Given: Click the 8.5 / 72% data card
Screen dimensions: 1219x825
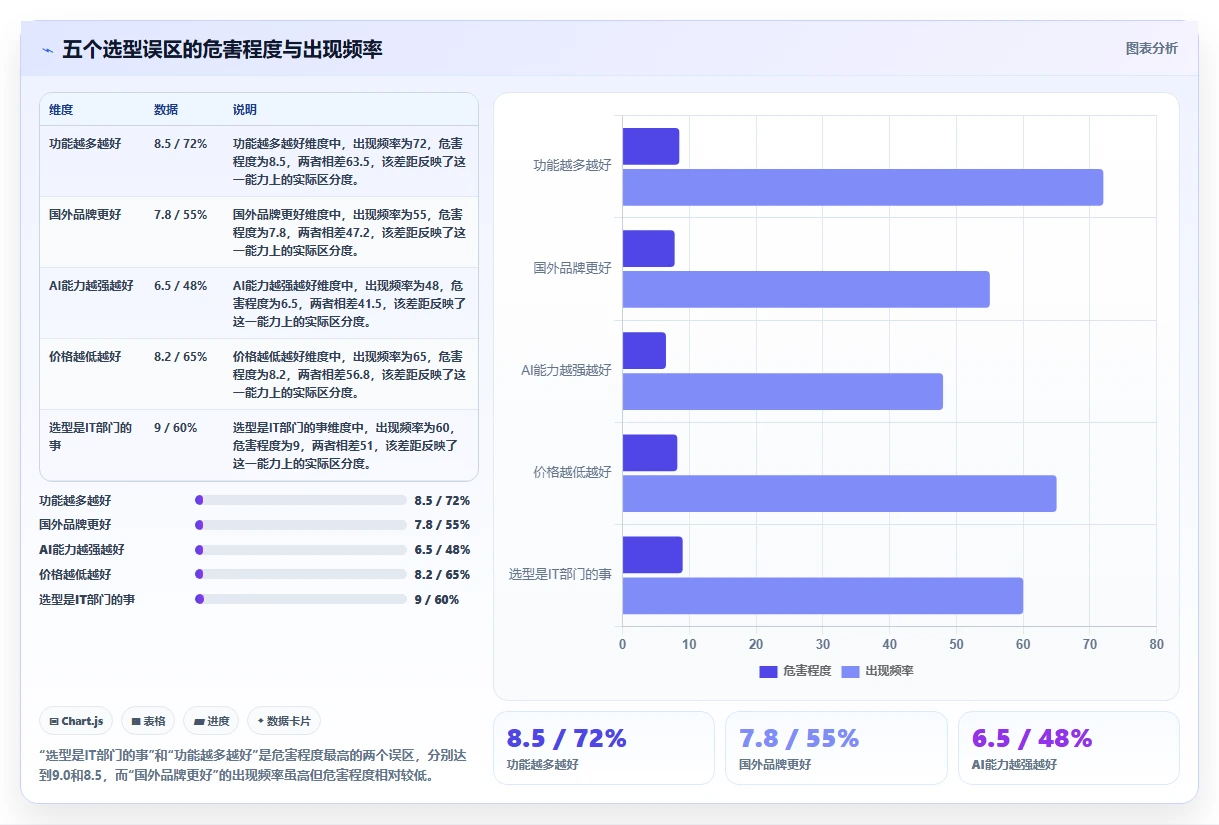Looking at the screenshot, I should [x=603, y=748].
